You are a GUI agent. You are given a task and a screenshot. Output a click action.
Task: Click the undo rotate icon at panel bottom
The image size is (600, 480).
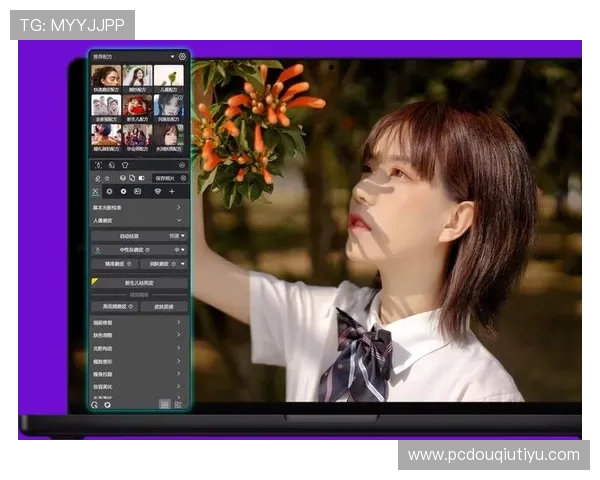coord(95,405)
